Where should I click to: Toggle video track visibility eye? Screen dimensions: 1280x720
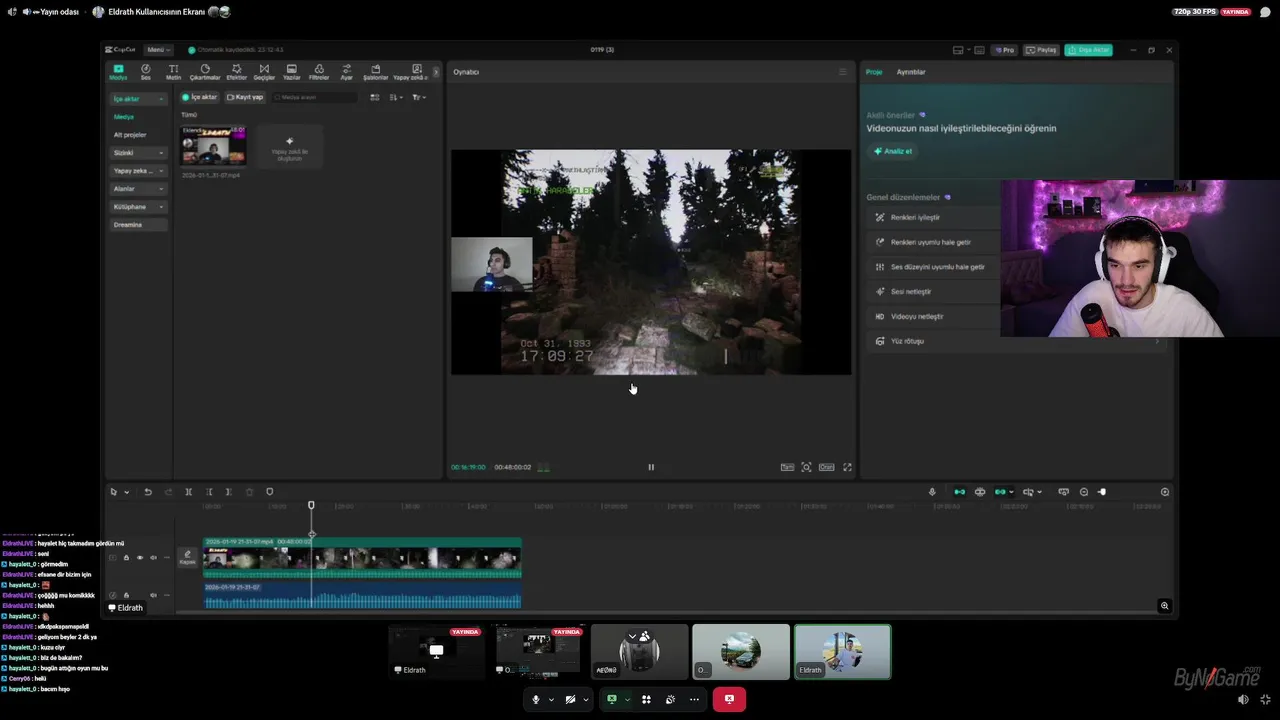click(140, 557)
